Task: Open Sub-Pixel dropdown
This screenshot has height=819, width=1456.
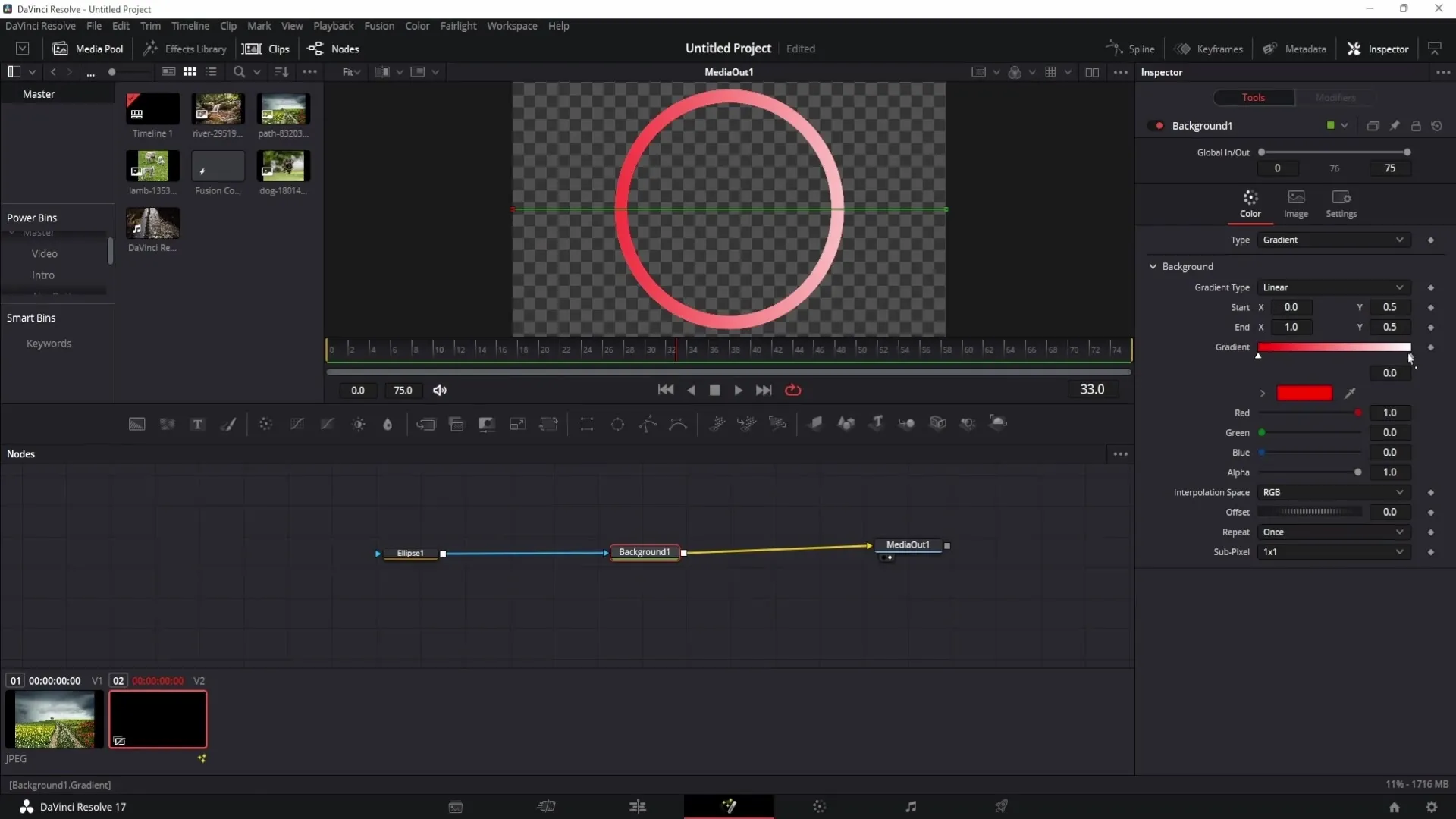Action: (x=1333, y=552)
